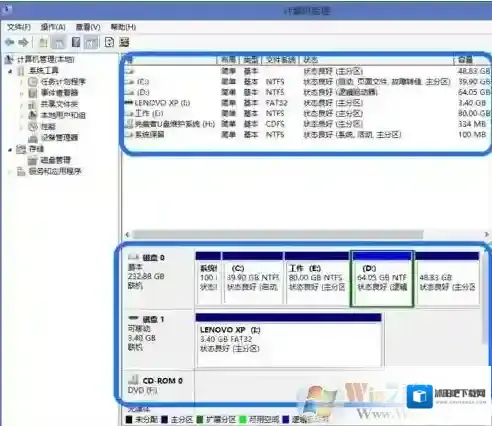Viewport: 492px width, 426px height.
Task: Sort by the 文件系统 column header
Action: [281, 60]
